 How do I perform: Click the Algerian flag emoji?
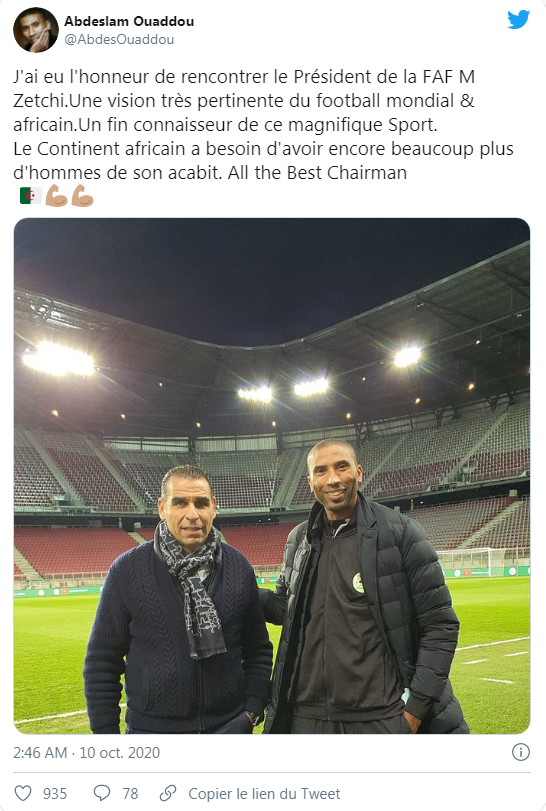[x=31, y=196]
